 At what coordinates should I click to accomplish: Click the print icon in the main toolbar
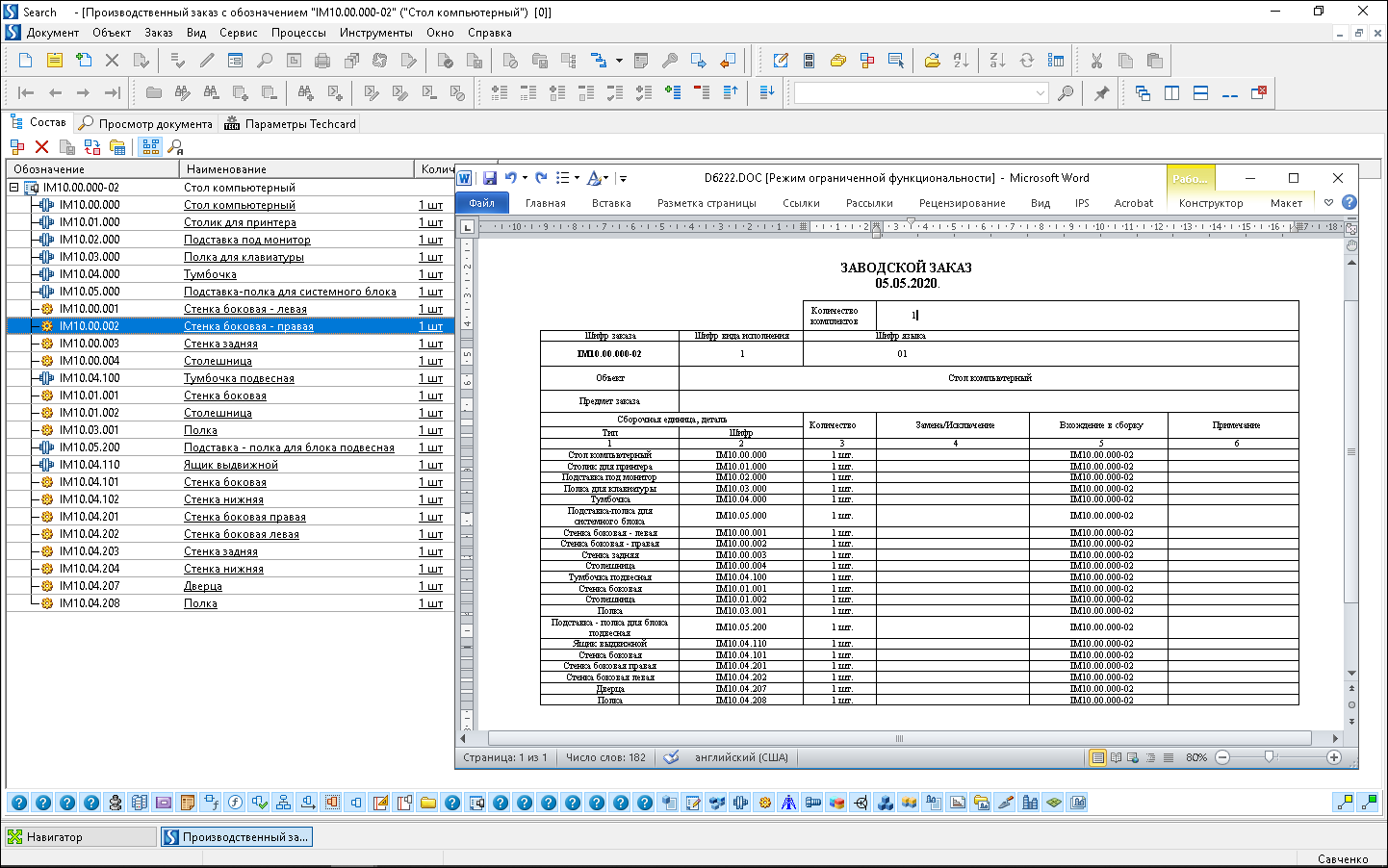click(322, 61)
